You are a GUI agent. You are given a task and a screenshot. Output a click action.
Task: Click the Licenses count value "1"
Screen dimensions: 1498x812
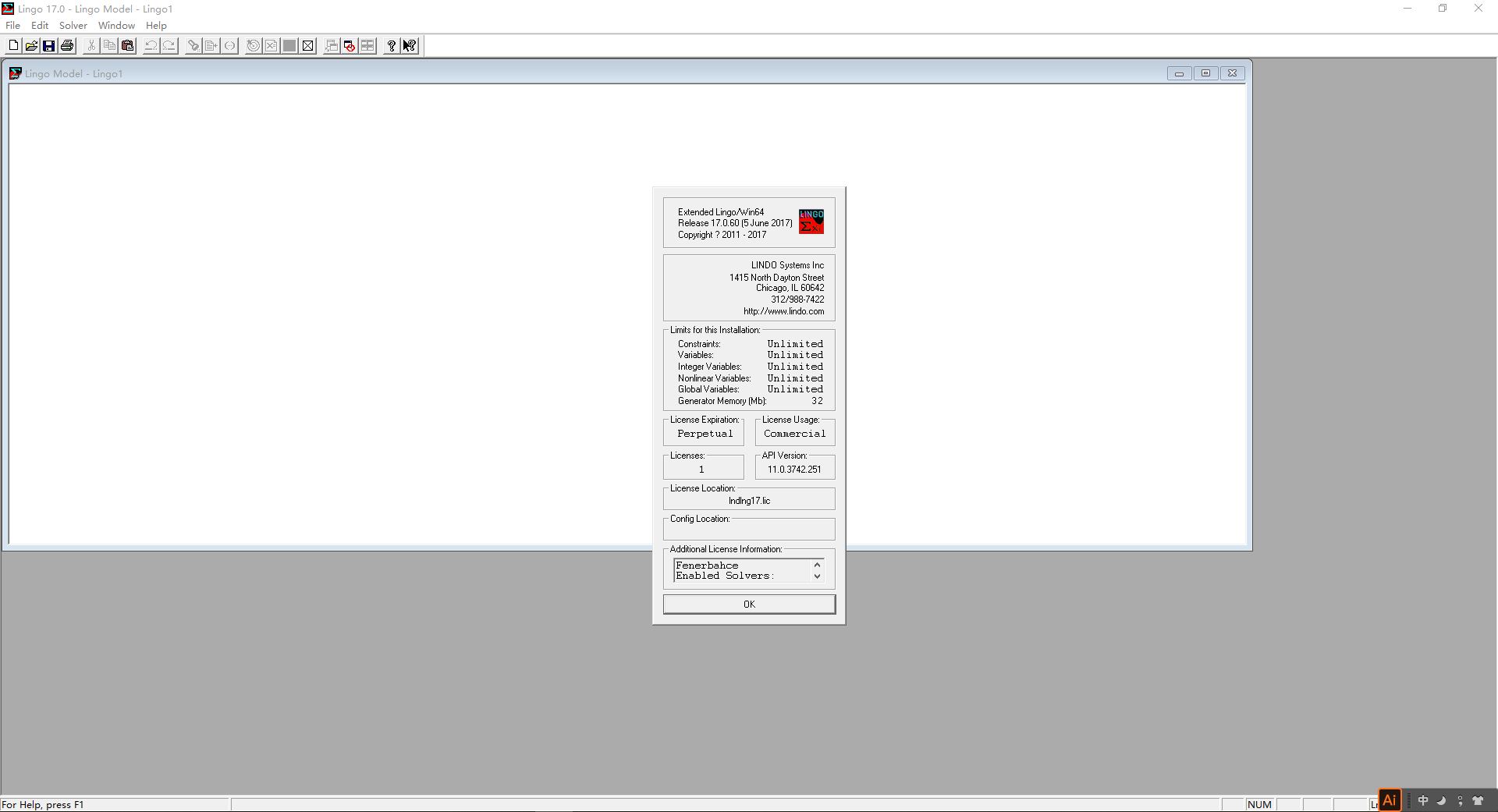tap(701, 470)
